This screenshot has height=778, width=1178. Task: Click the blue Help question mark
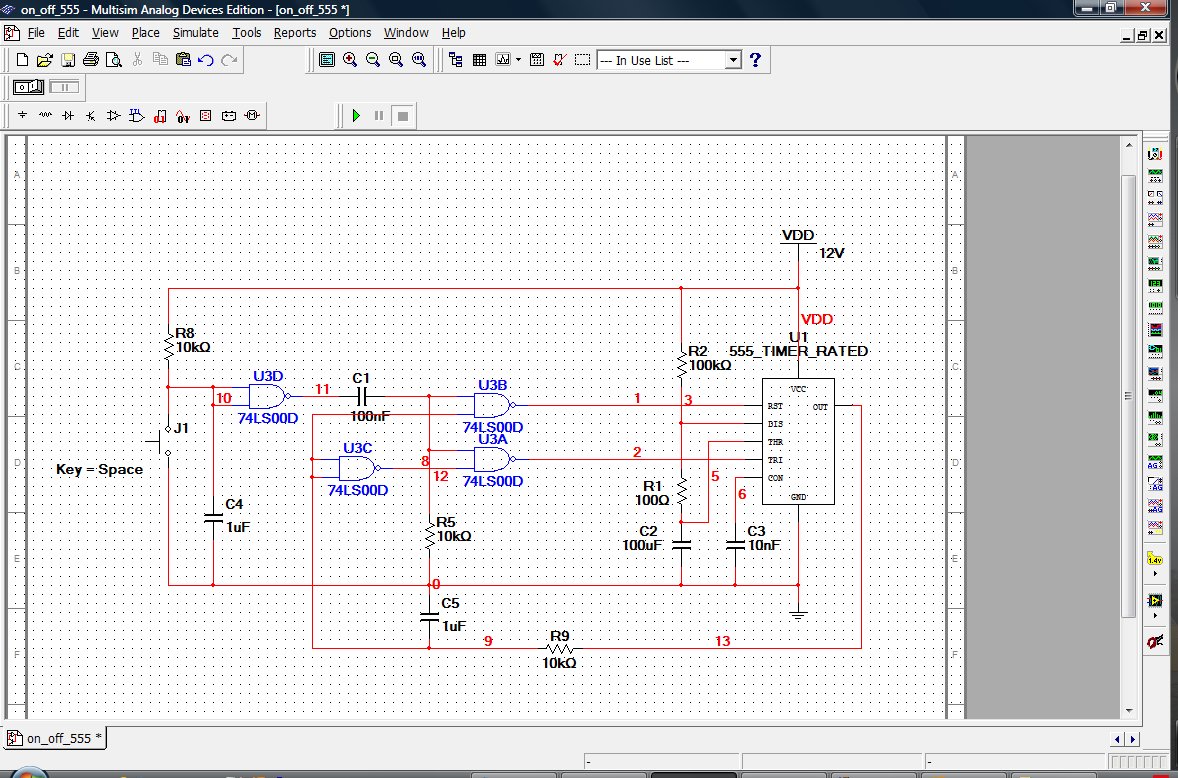[755, 60]
